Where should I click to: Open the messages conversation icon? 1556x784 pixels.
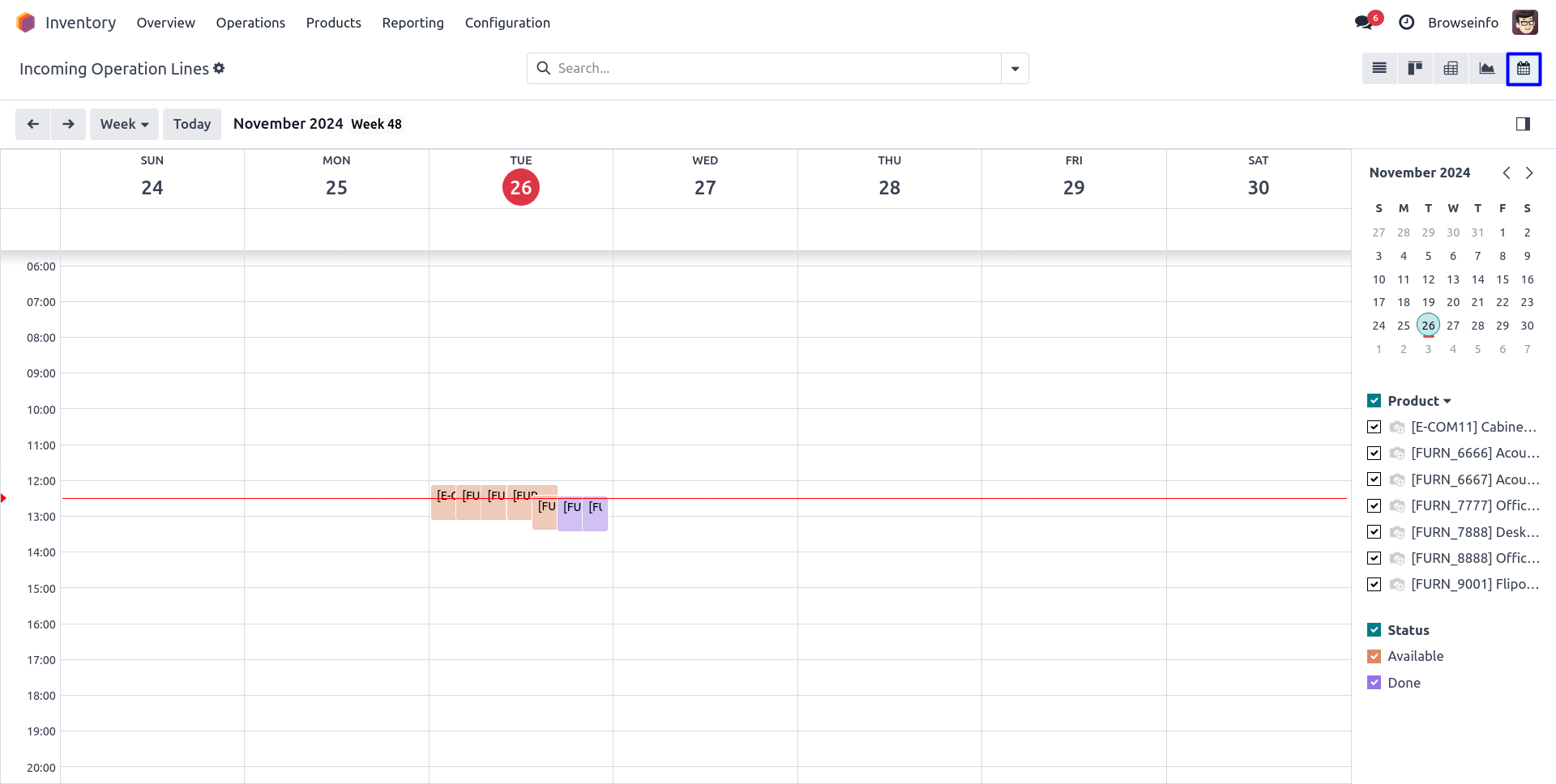(x=1364, y=23)
